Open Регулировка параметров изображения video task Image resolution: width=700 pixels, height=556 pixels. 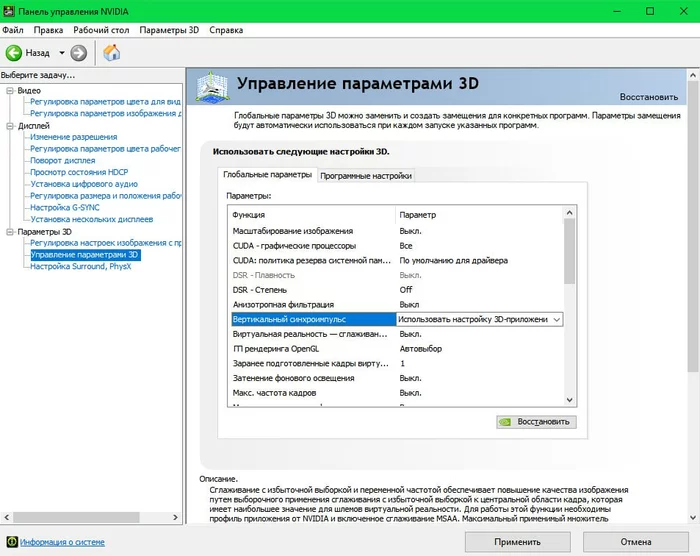pyautogui.click(x=105, y=113)
